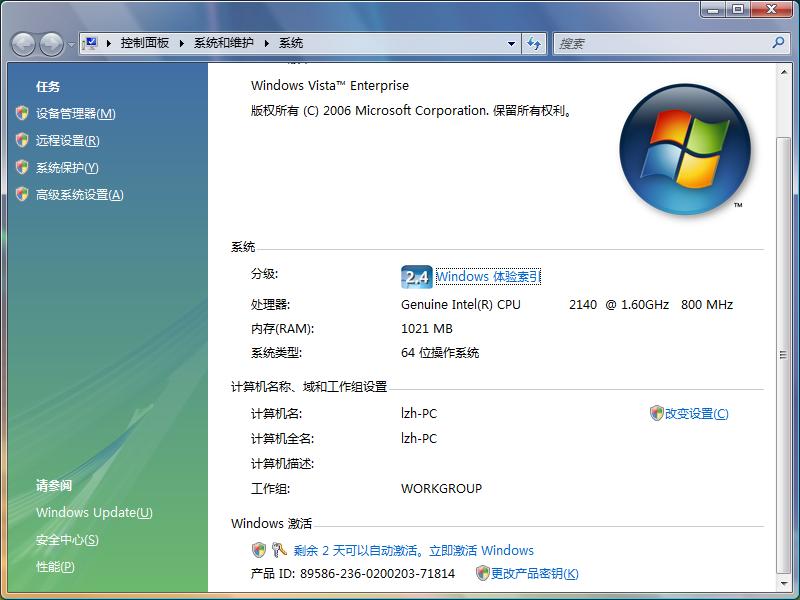Screen dimensions: 800x600
Task: Open 设备管理器(M) task link
Action: 76,113
